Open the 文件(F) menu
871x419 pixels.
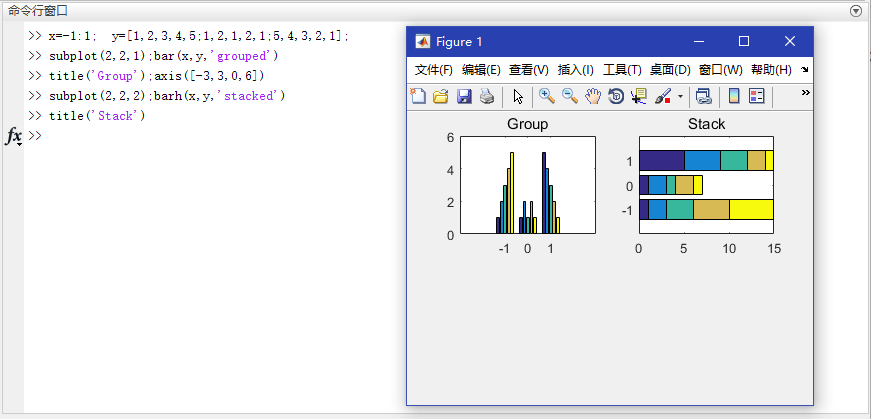(x=434, y=70)
